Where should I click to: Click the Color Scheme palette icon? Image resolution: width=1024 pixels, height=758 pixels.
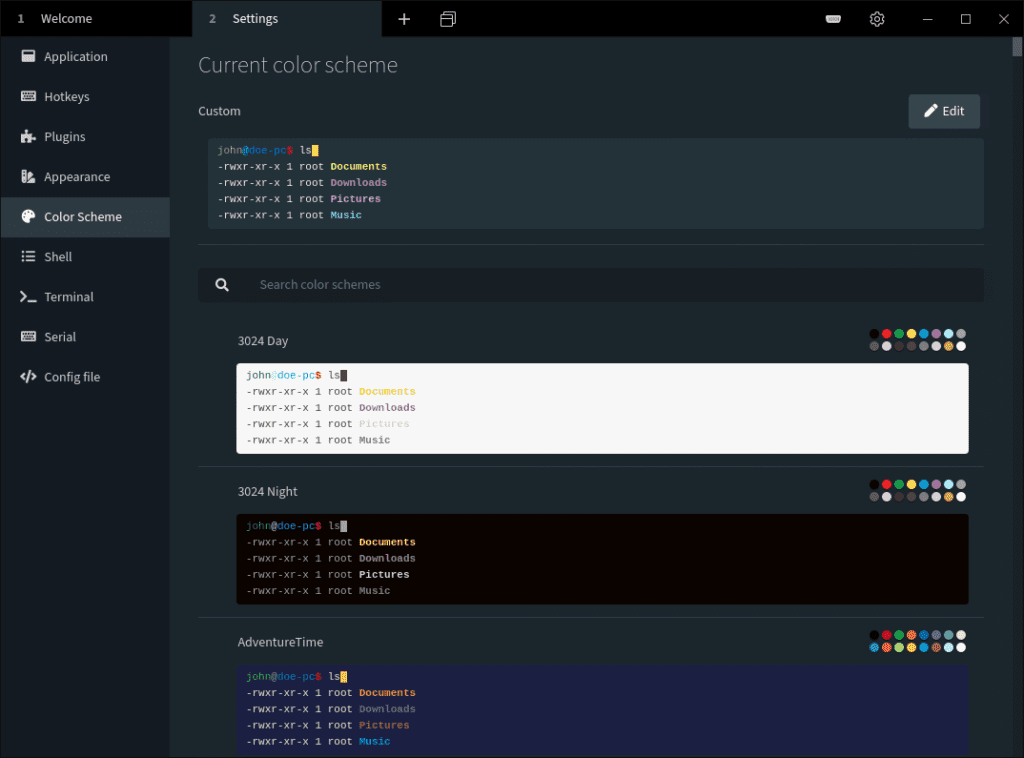(x=28, y=217)
